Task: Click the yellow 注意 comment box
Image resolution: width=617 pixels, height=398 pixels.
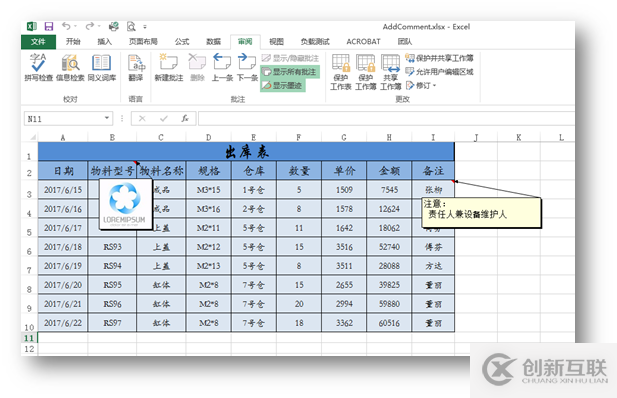Action: click(481, 213)
